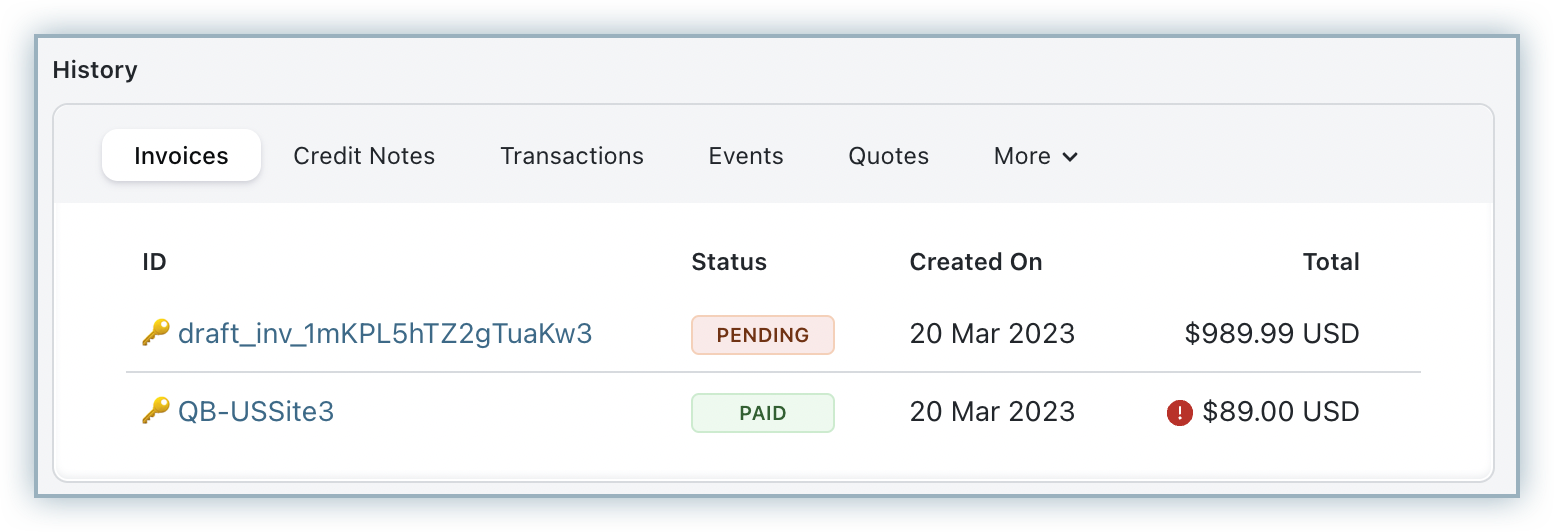This screenshot has height=532, width=1554.
Task: Go to the Events tab
Action: point(746,156)
